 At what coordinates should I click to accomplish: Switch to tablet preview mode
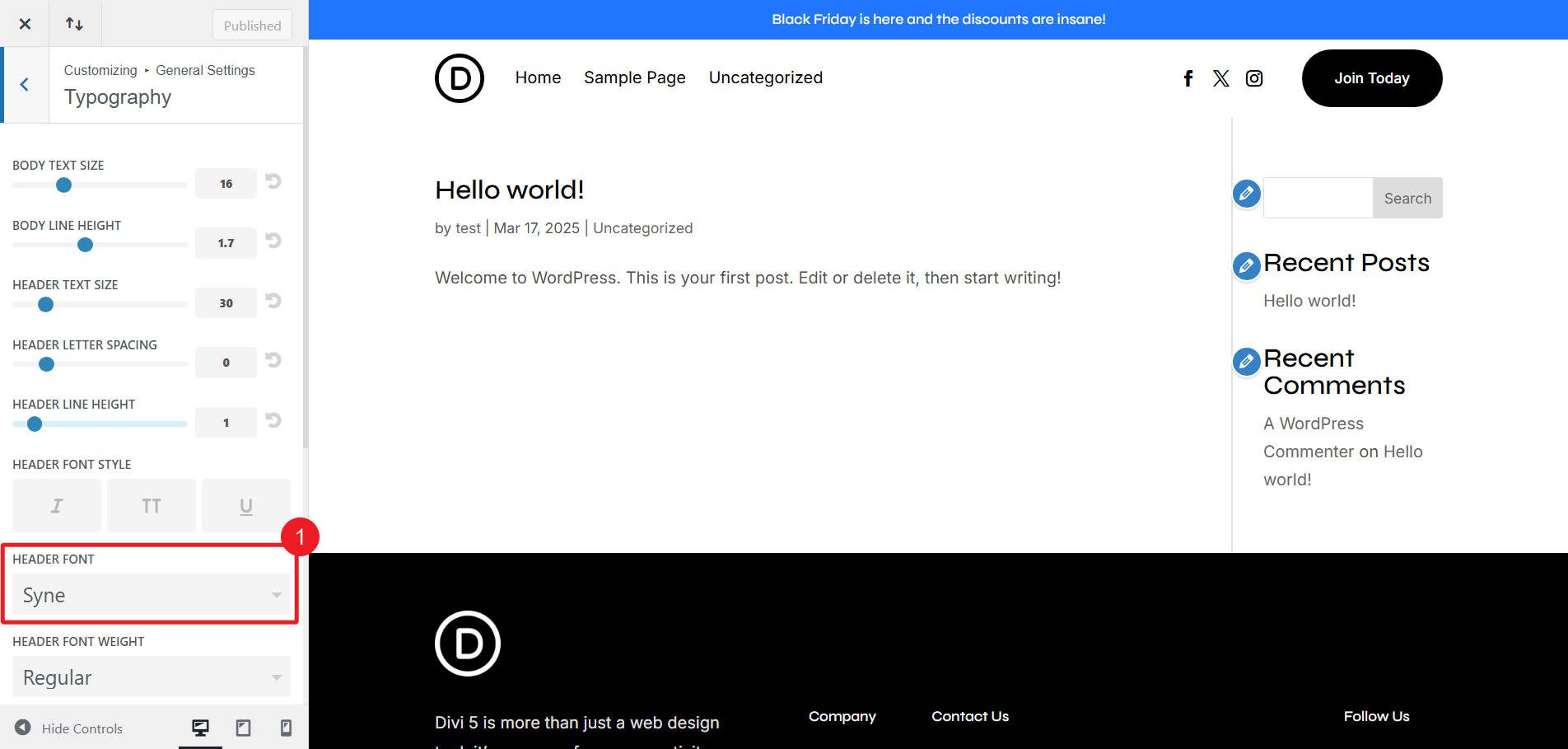(x=243, y=728)
